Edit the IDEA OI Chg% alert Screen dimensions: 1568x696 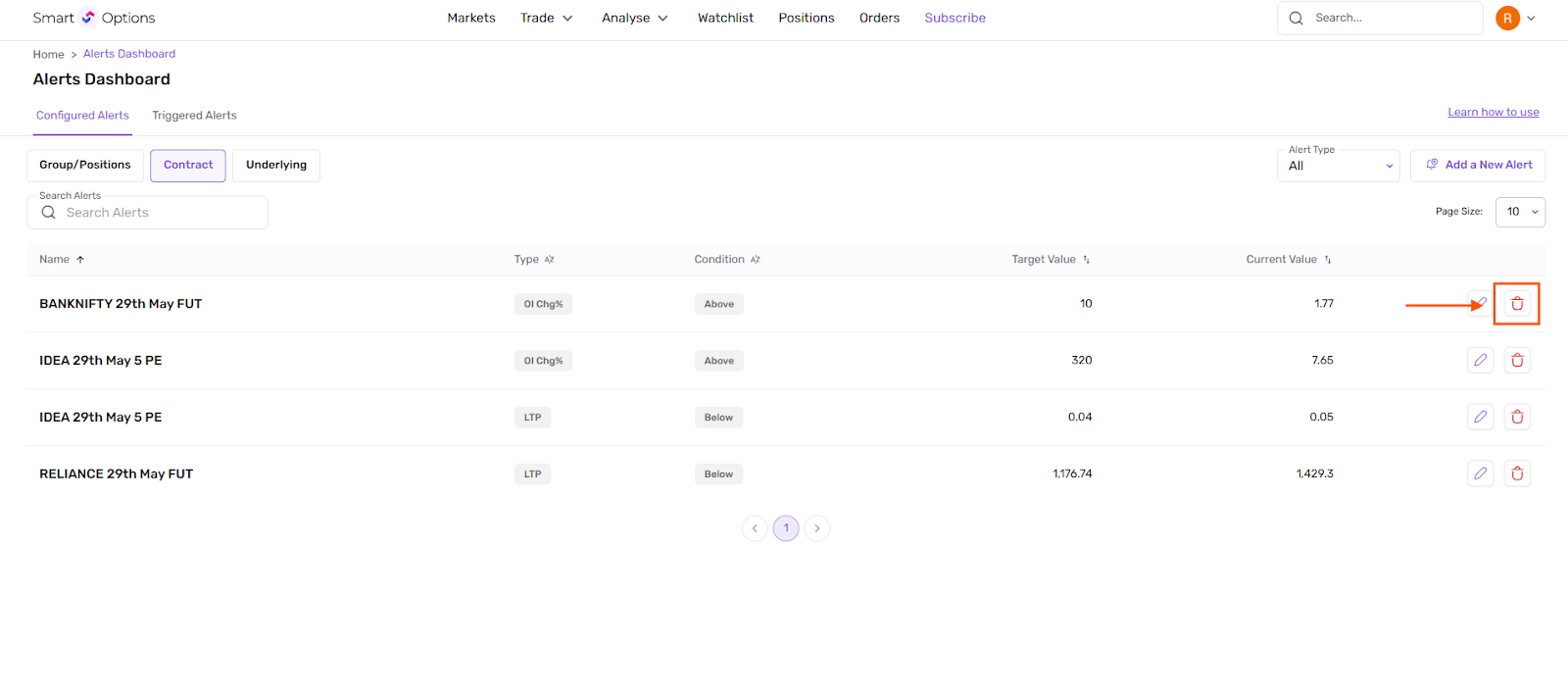(1480, 361)
